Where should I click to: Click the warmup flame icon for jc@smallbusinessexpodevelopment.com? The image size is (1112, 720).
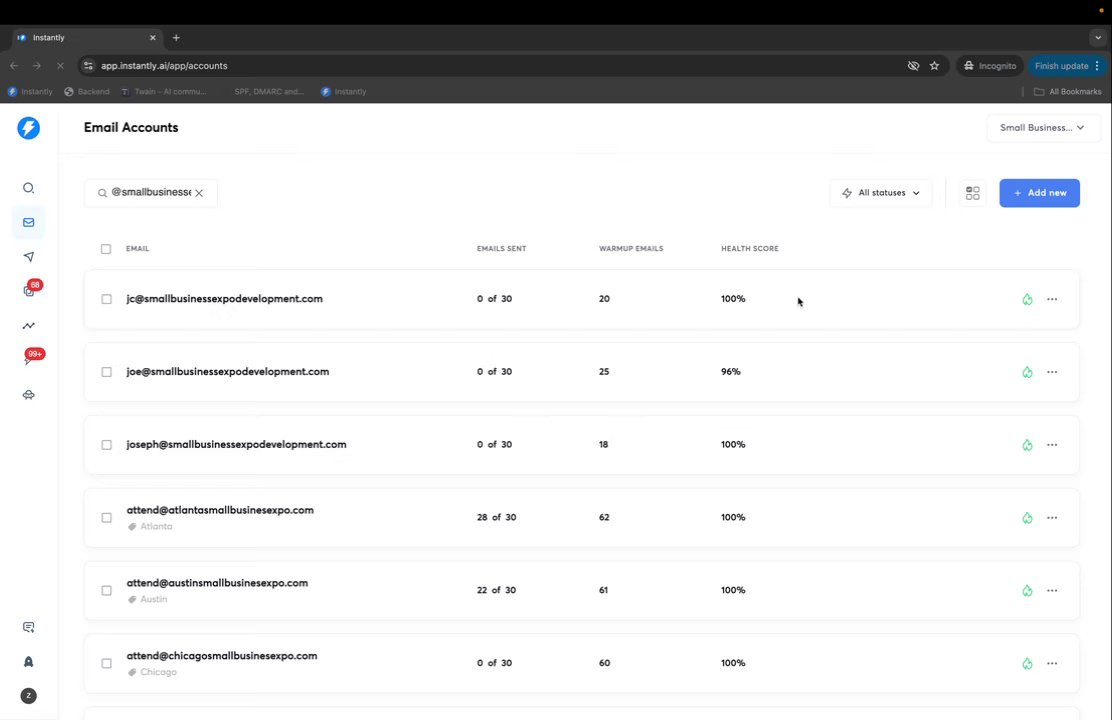tap(1027, 299)
